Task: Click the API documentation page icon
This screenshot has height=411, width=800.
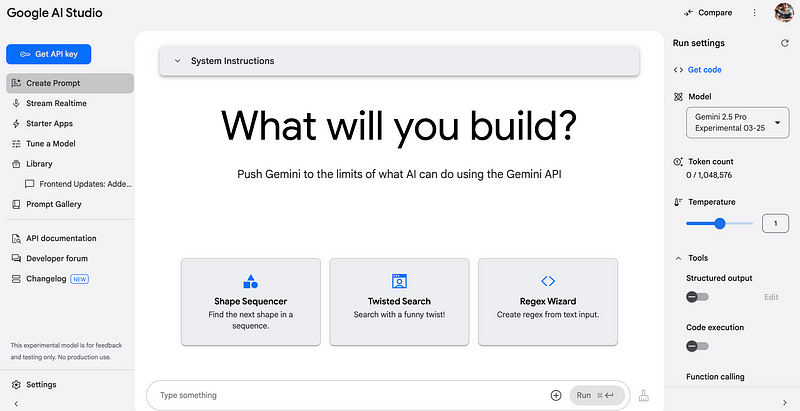Action: point(16,238)
